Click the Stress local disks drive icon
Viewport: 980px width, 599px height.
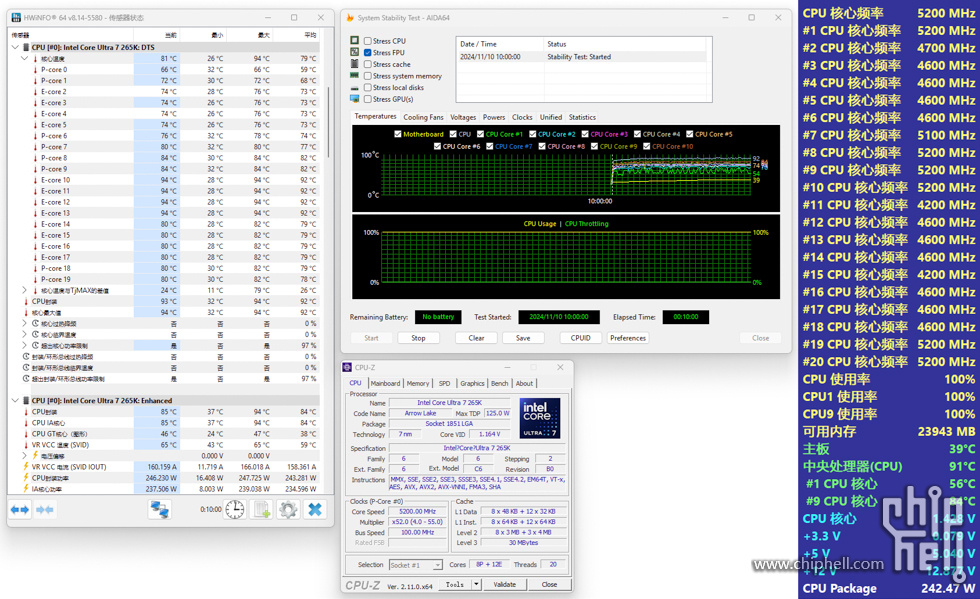pos(355,88)
